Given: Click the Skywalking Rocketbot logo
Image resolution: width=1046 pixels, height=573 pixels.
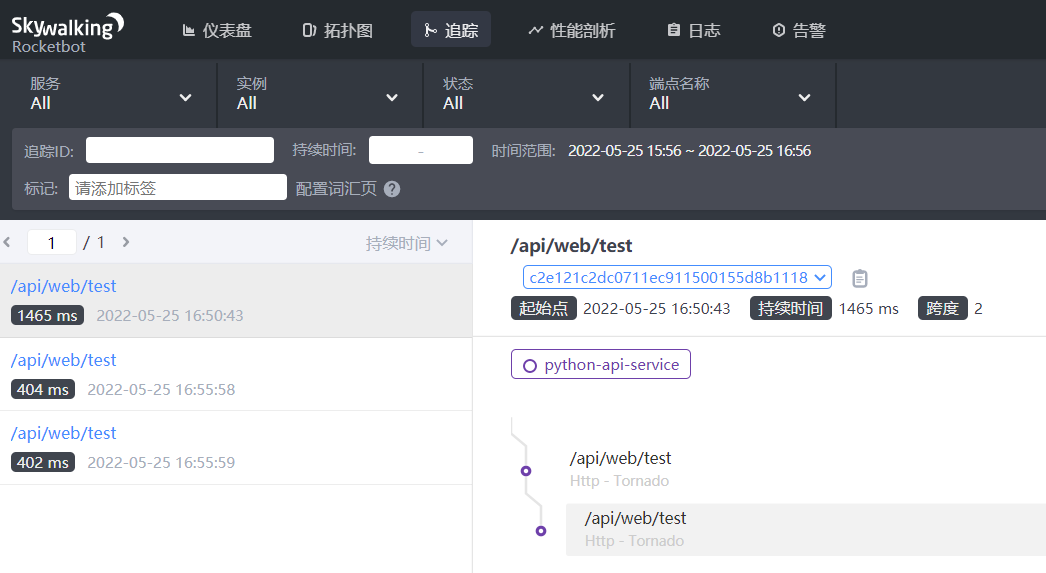Looking at the screenshot, I should pos(67,33).
